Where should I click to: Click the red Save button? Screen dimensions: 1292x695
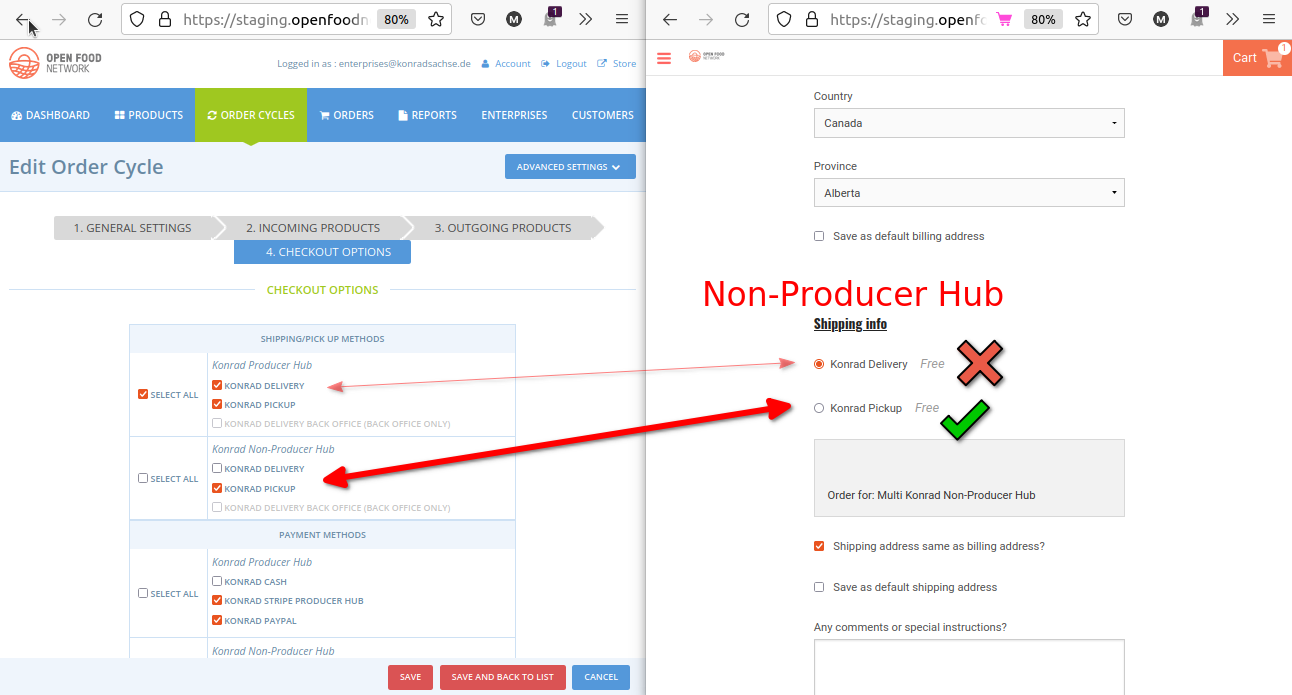410,677
